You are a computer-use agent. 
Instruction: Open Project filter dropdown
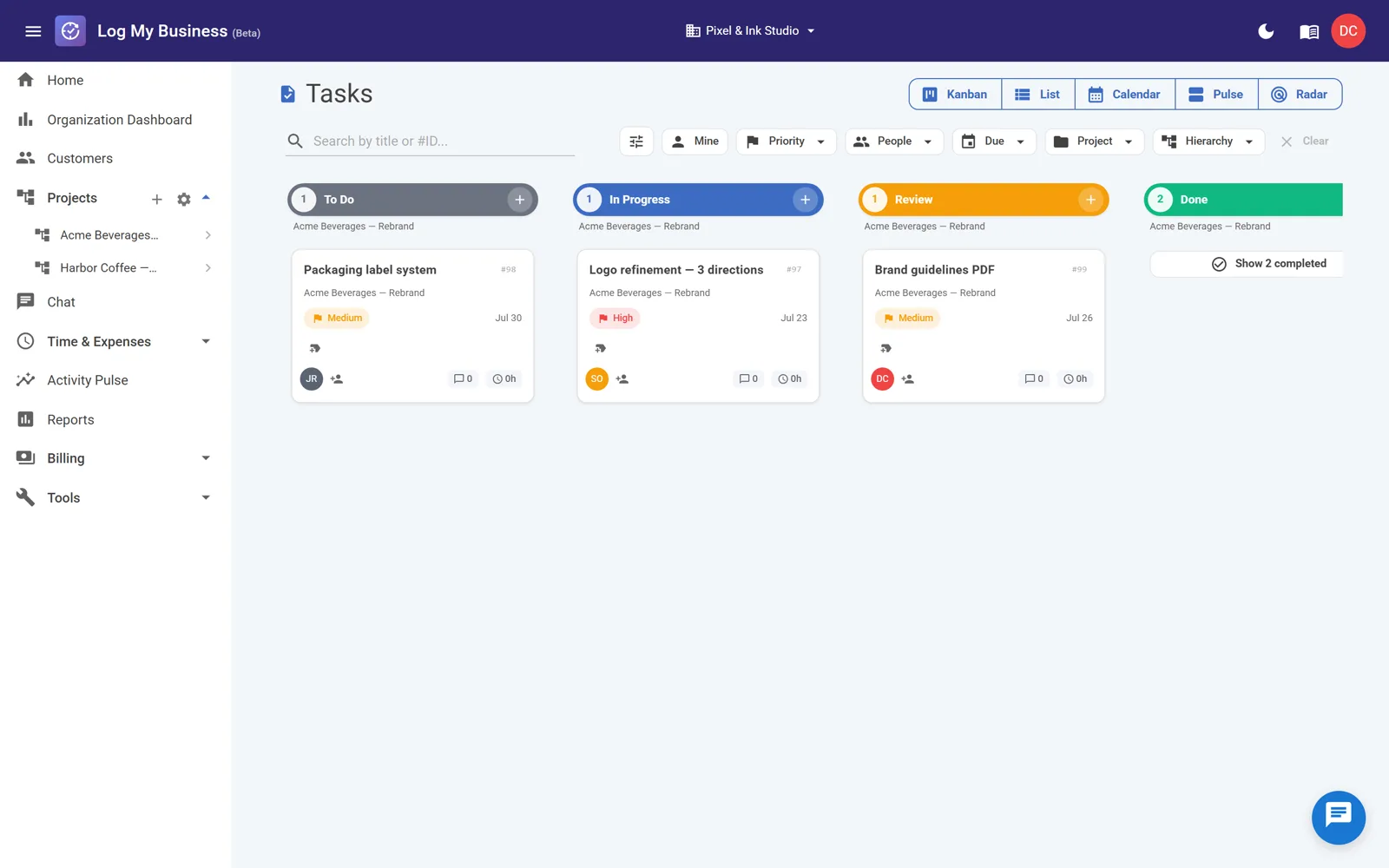point(1095,141)
